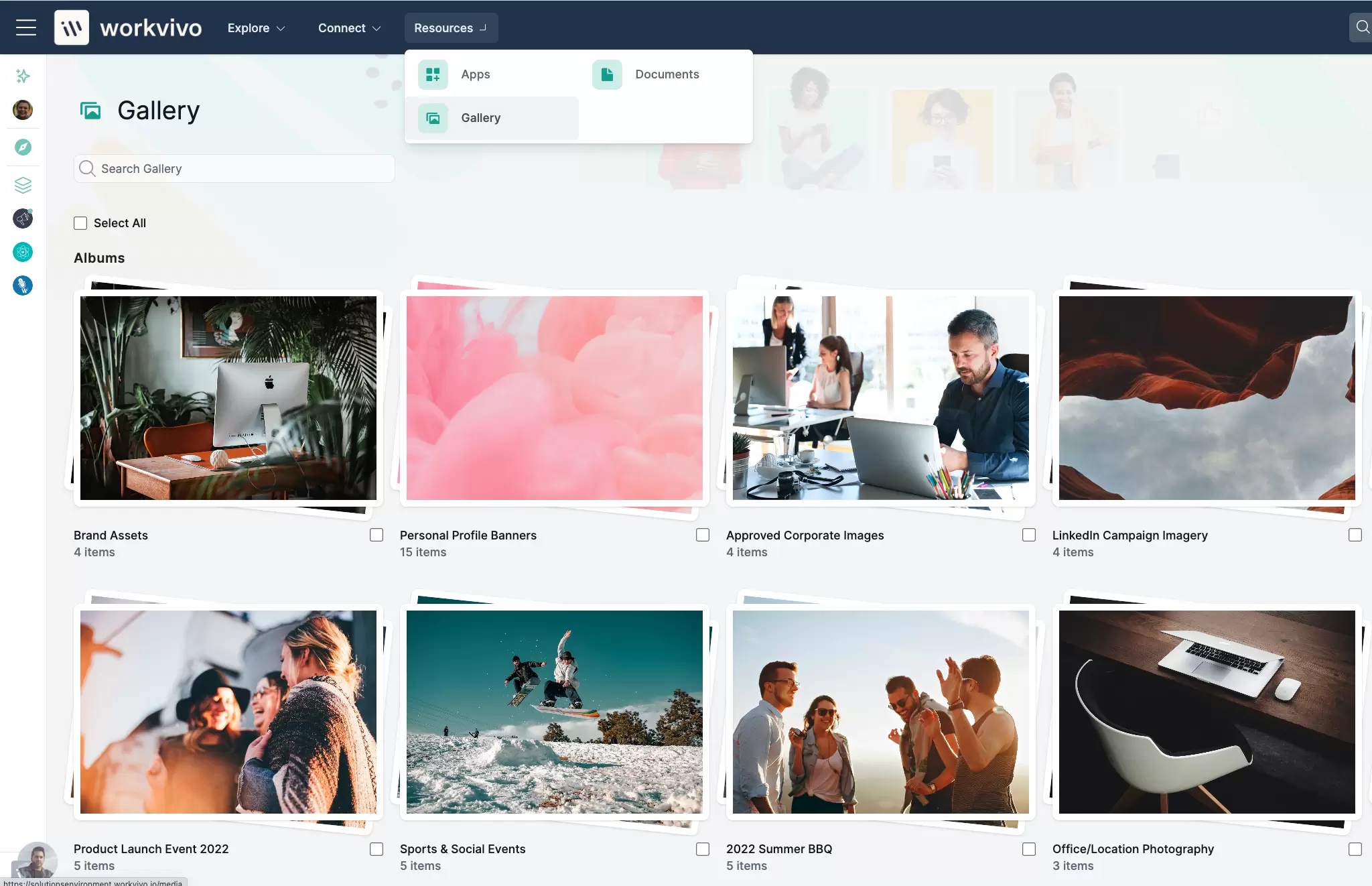Choose Apps from Resources menu

click(475, 74)
